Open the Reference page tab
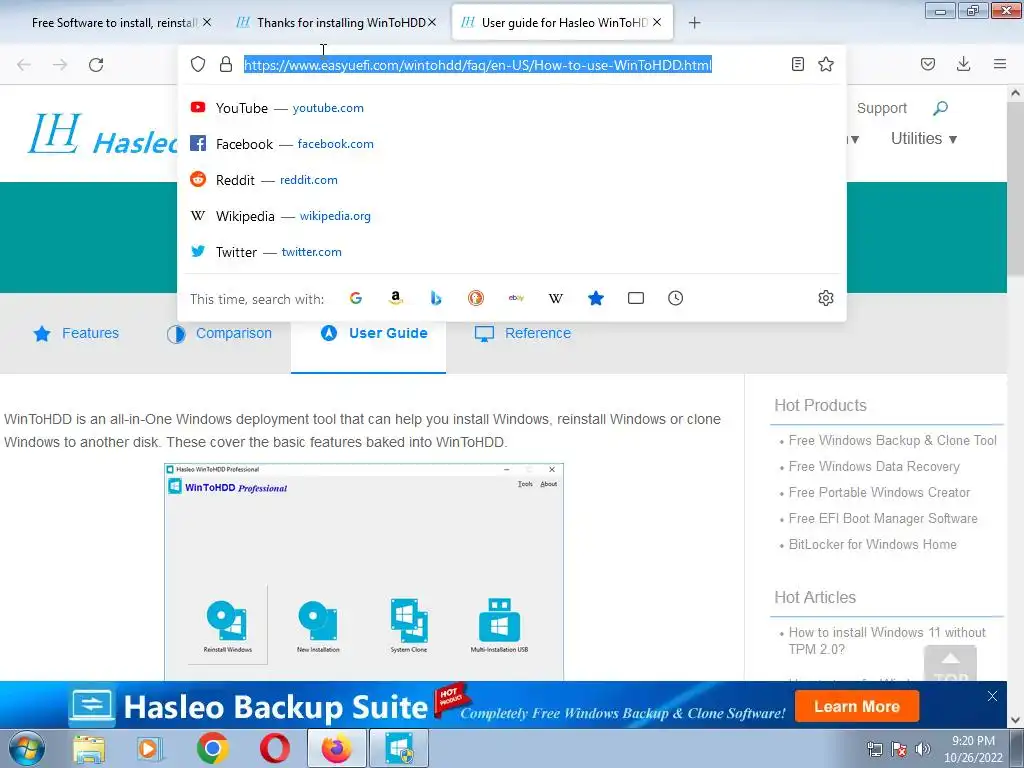The width and height of the screenshot is (1024, 768). point(522,333)
